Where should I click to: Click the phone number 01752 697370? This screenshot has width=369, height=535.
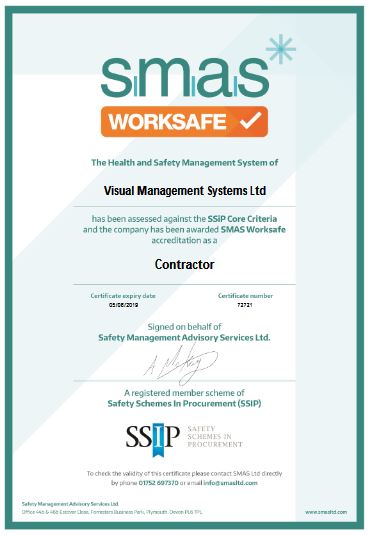[159, 483]
